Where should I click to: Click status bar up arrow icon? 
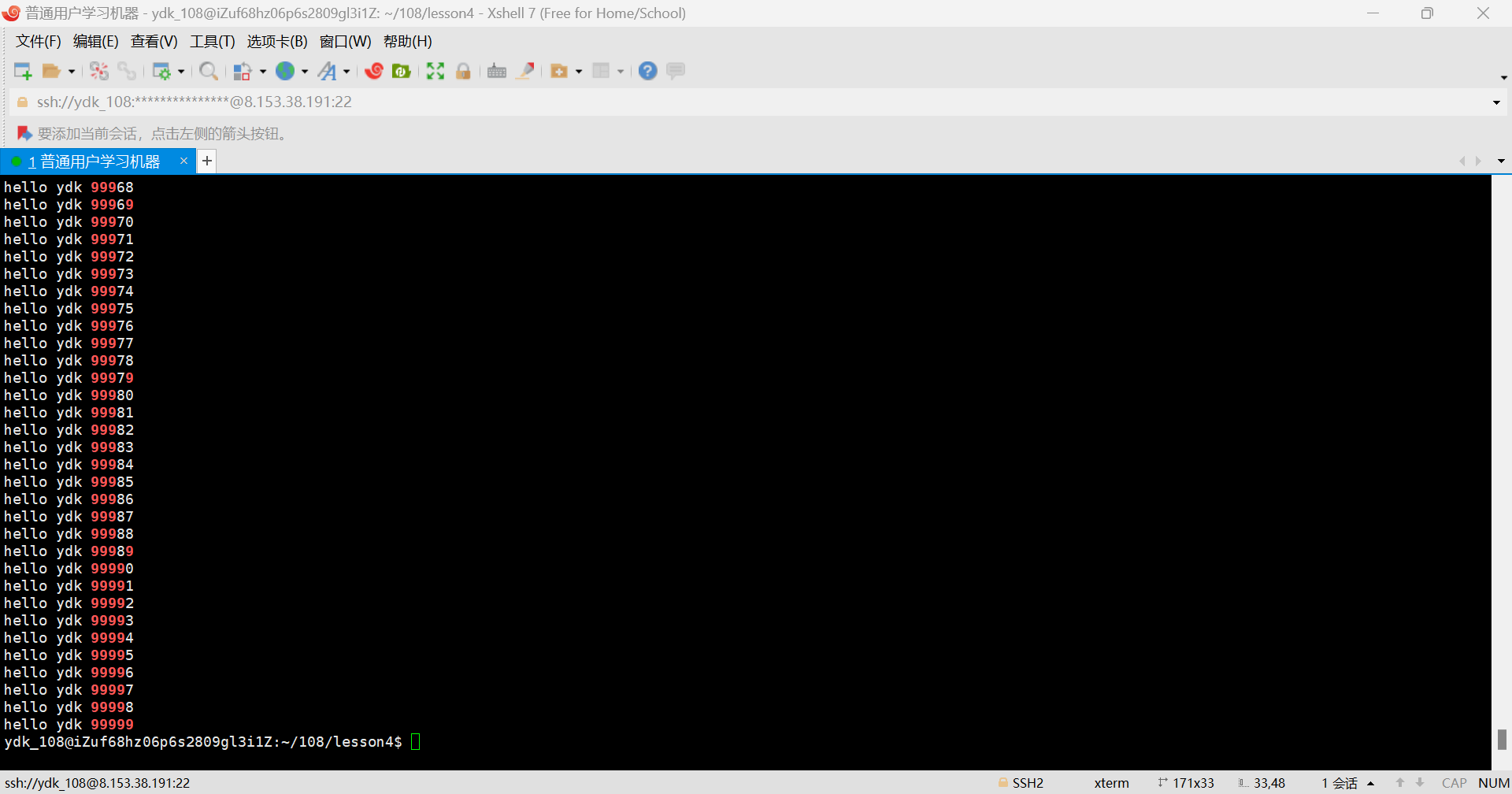(x=1399, y=783)
